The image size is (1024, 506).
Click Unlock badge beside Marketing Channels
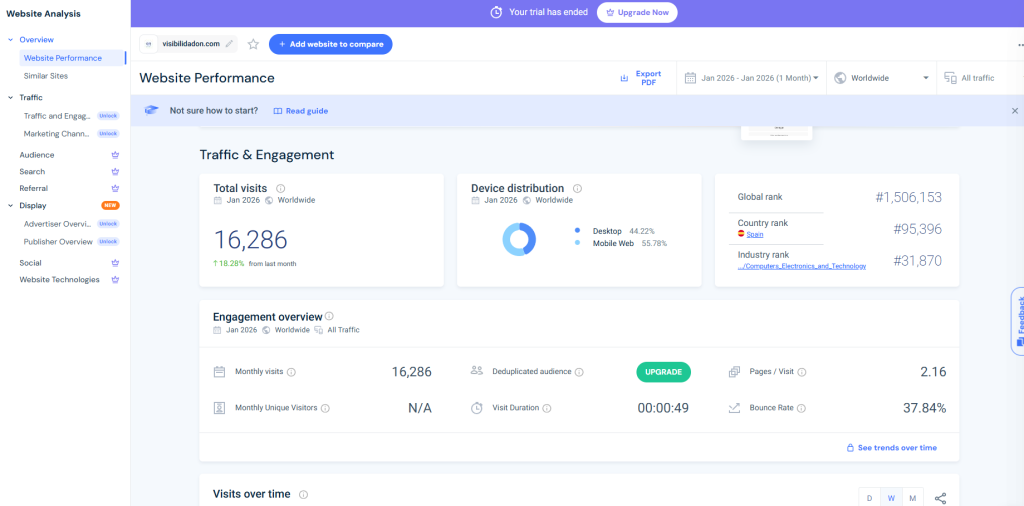pyautogui.click(x=108, y=133)
